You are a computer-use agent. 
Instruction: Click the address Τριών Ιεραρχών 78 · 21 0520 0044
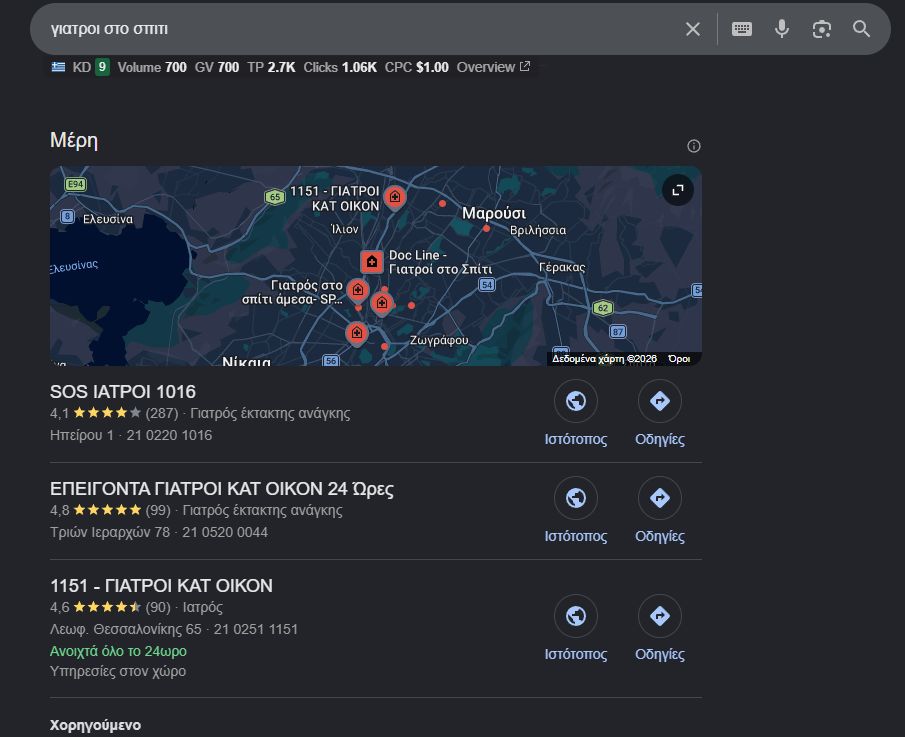(159, 532)
